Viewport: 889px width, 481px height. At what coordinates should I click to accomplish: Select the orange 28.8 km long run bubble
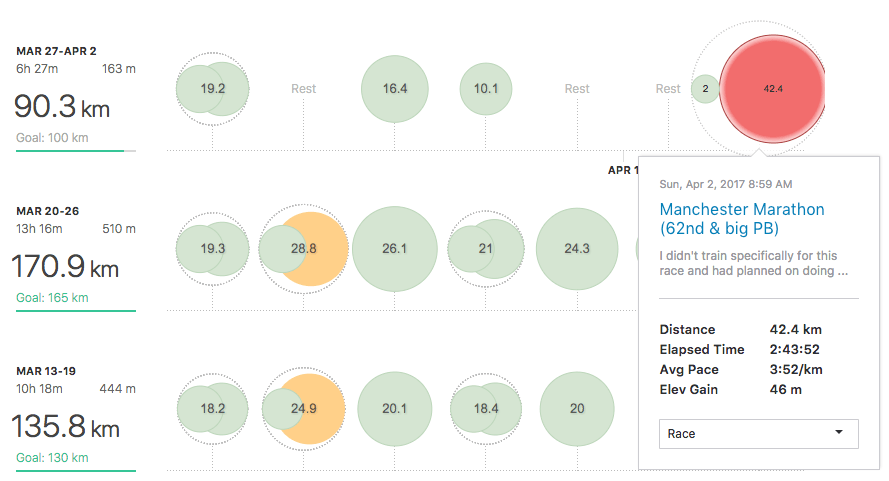[312, 249]
